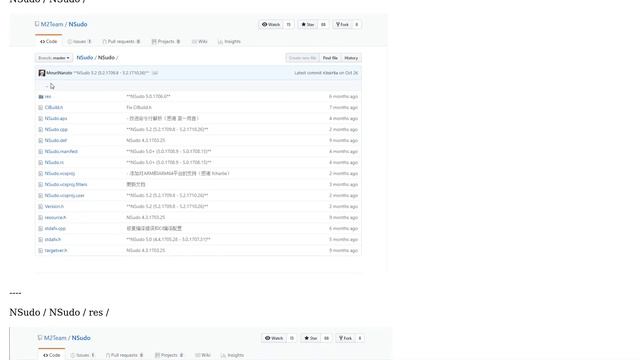Open the Version.h file link
The width and height of the screenshot is (640, 360).
[54, 207]
